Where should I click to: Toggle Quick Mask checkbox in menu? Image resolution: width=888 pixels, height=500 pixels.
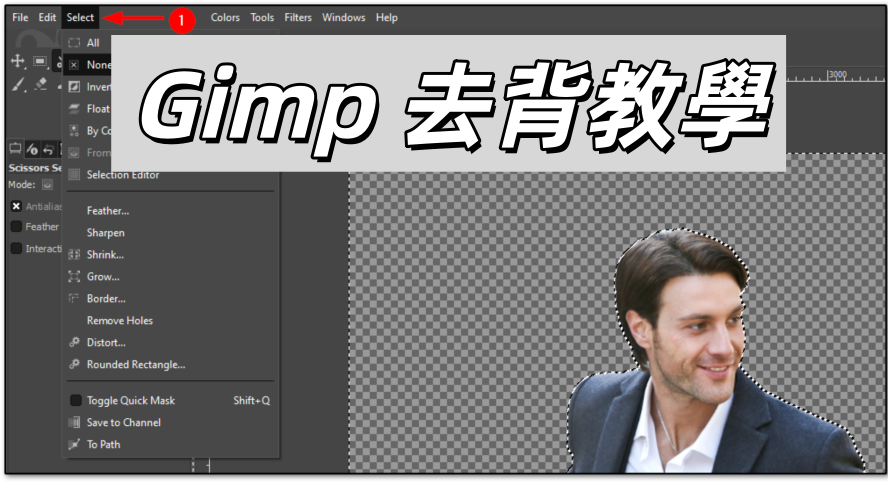pos(75,400)
